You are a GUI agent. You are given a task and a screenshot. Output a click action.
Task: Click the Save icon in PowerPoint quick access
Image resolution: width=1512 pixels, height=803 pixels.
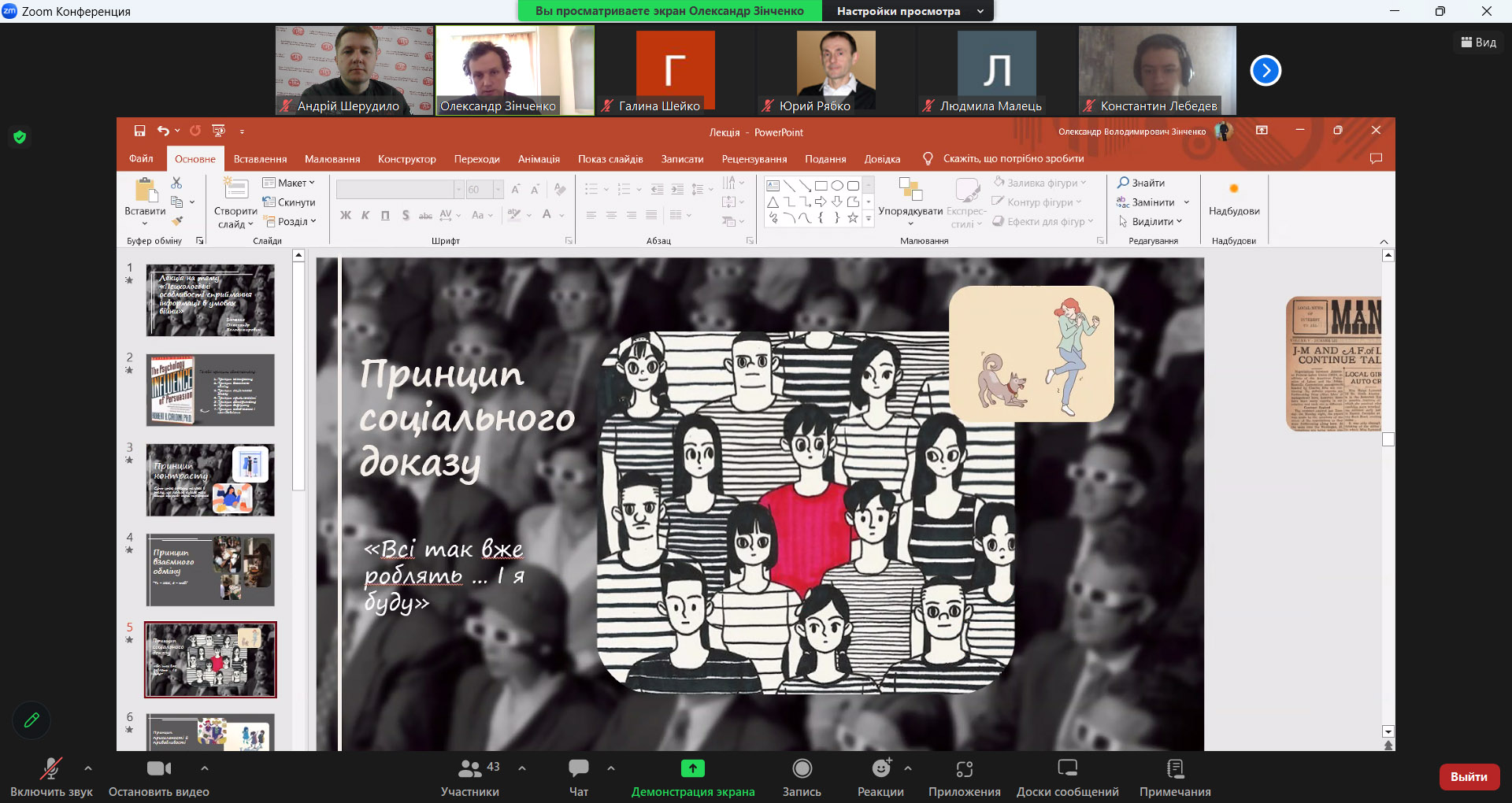click(x=139, y=131)
